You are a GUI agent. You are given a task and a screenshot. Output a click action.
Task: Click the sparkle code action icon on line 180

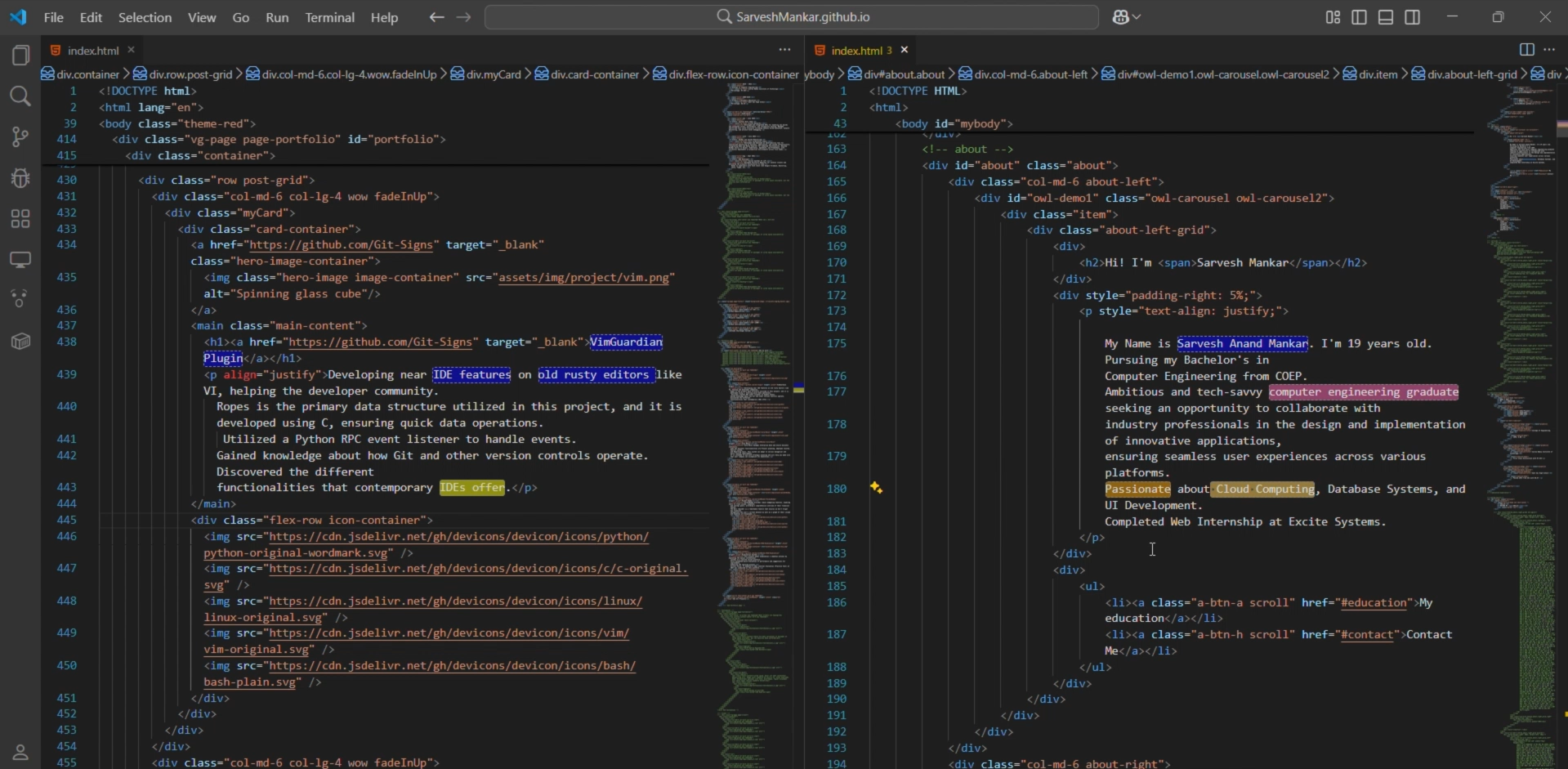tap(876, 488)
